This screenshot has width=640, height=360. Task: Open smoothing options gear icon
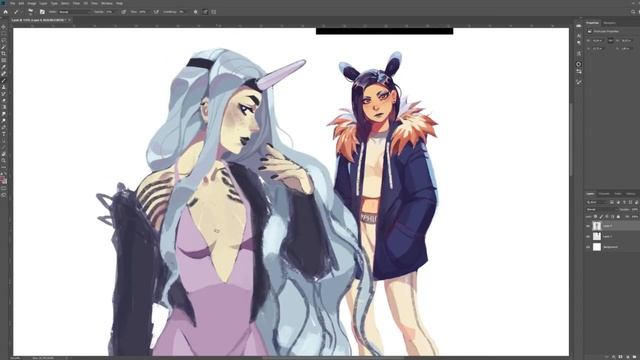pyautogui.click(x=196, y=12)
